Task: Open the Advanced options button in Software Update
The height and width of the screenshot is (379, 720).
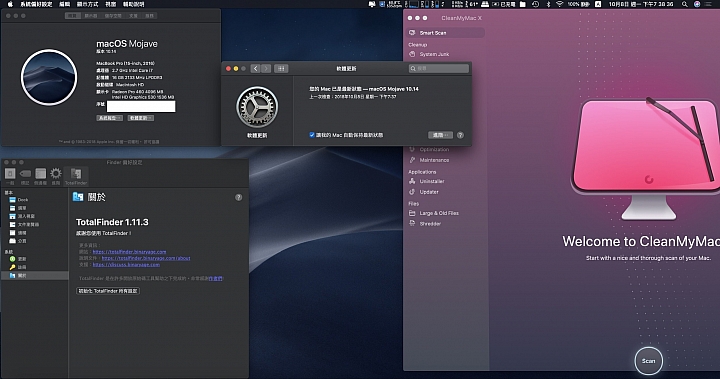Action: [x=440, y=135]
